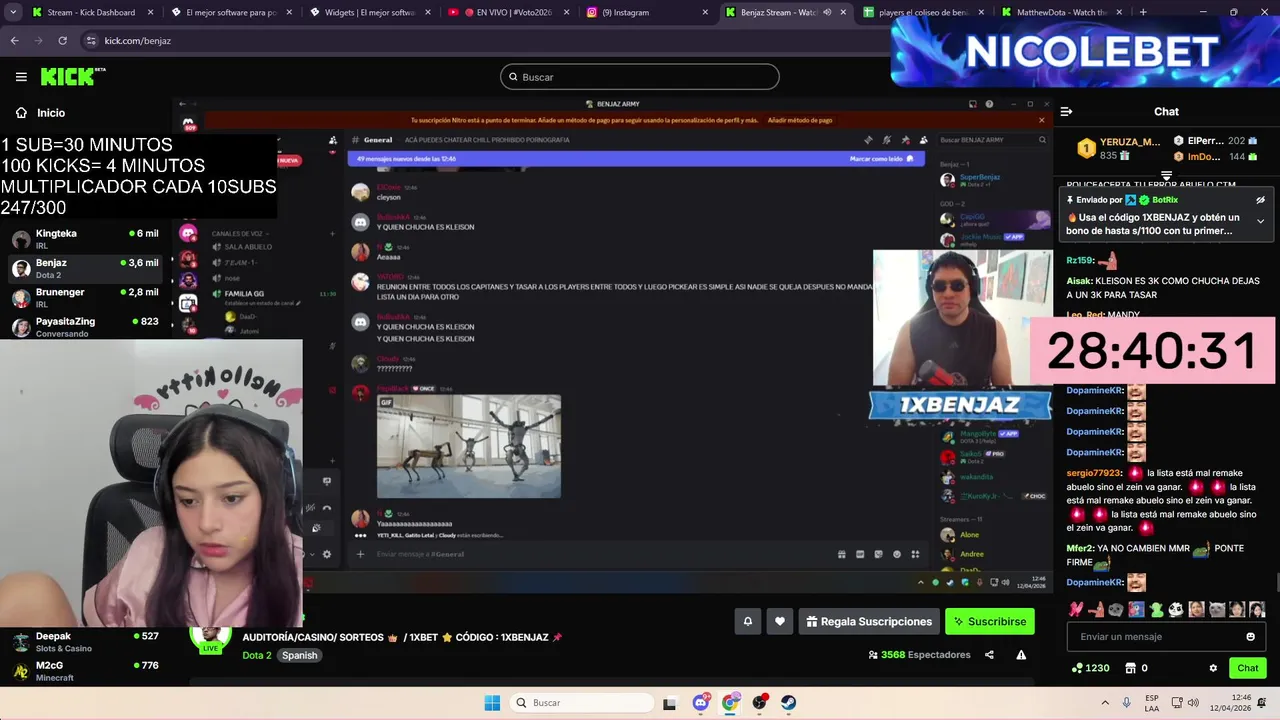1280x720 pixels.
Task: Open Discord from the taskbar
Action: coord(700,703)
